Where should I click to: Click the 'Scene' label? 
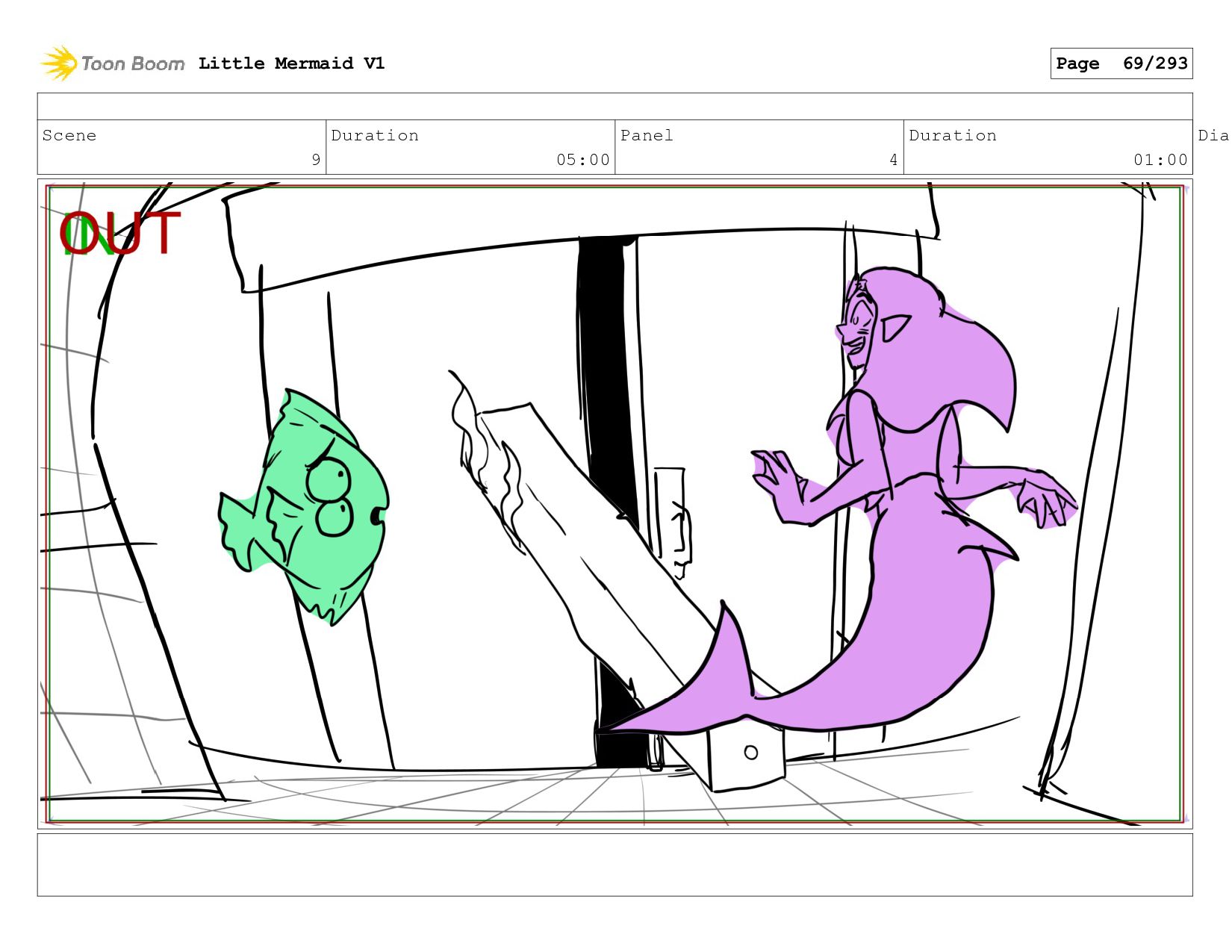[69, 135]
